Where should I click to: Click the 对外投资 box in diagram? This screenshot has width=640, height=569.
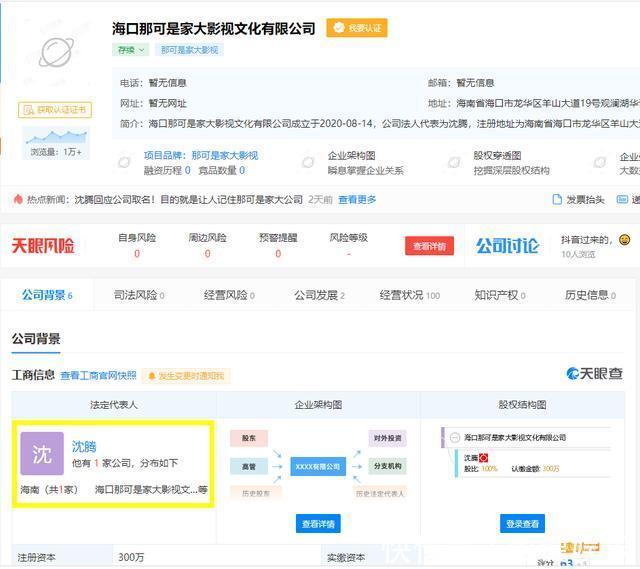coord(387,438)
